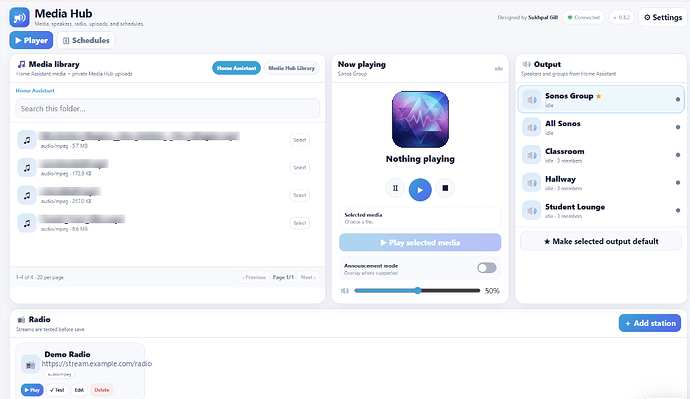Click Sonos Group status dot

click(x=678, y=99)
